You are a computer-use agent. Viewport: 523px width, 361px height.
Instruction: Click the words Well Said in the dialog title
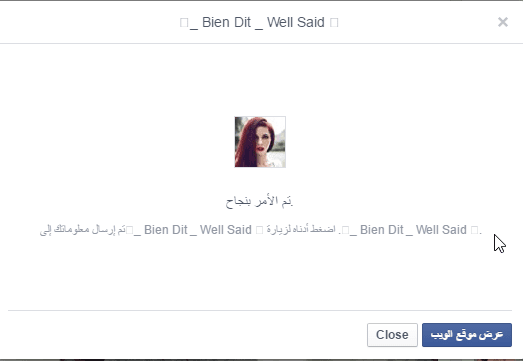pyautogui.click(x=296, y=22)
